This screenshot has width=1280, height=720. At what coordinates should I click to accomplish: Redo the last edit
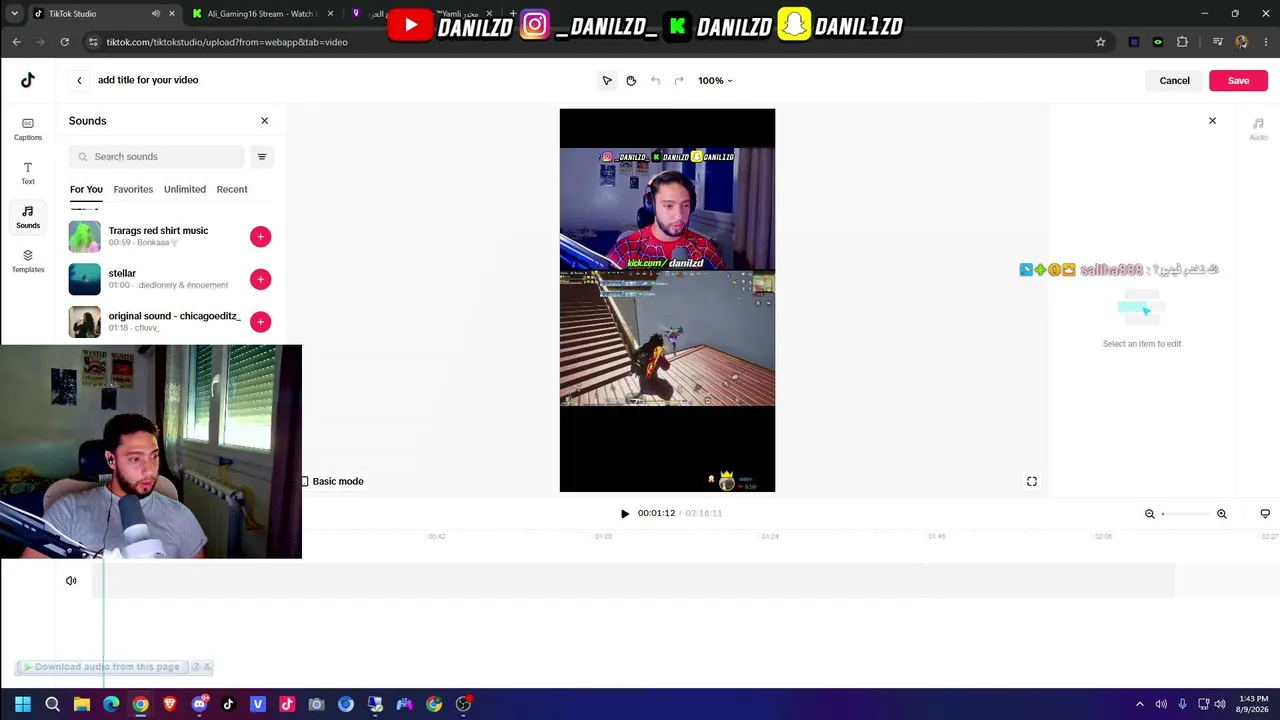click(x=679, y=80)
